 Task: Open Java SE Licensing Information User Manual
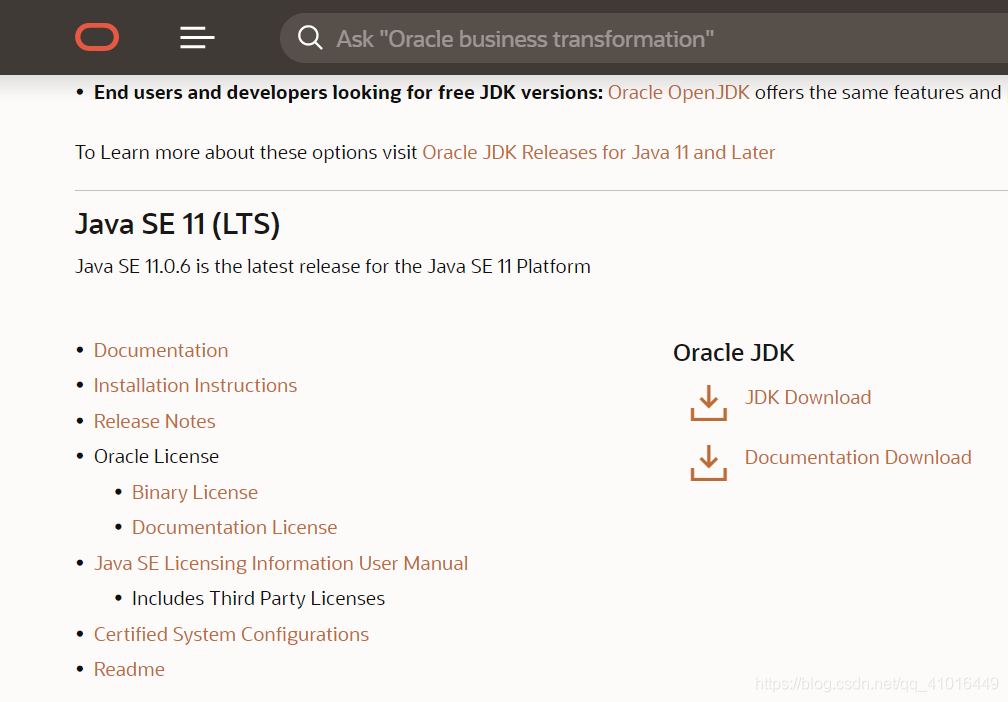(x=281, y=563)
